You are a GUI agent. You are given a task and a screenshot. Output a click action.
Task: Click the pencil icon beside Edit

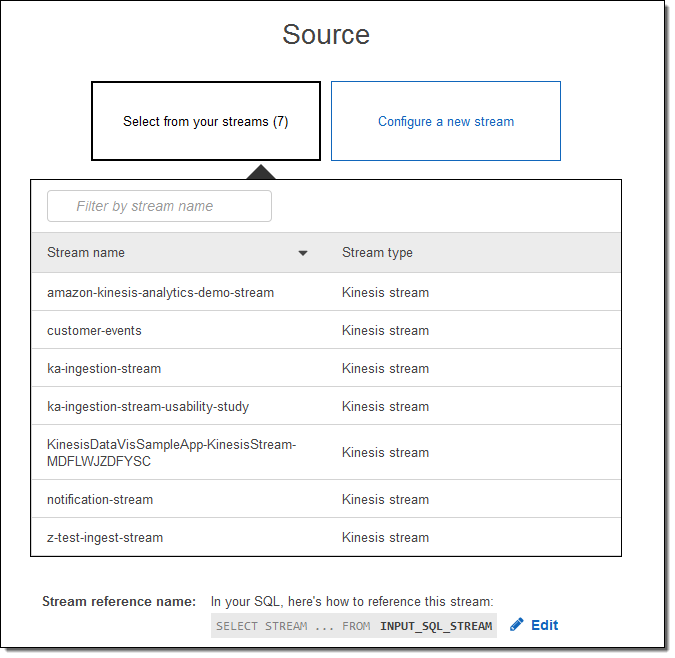516,625
